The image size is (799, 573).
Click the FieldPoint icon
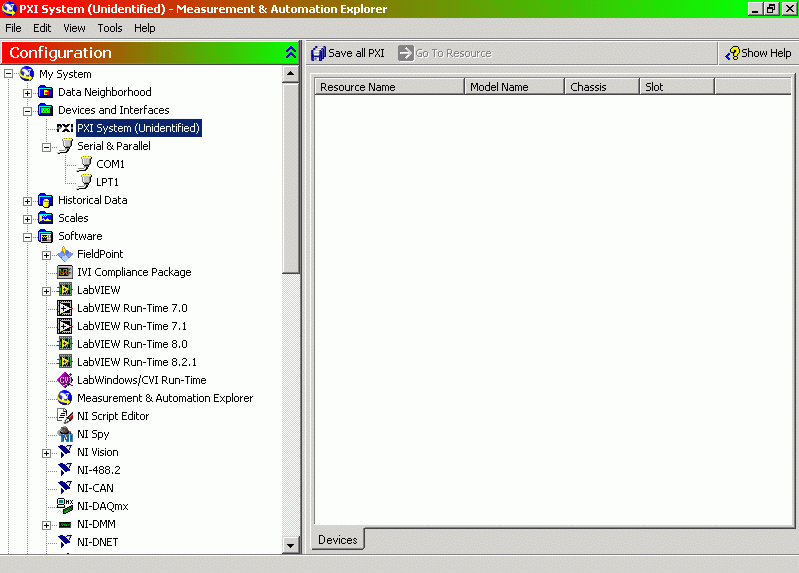click(x=65, y=254)
